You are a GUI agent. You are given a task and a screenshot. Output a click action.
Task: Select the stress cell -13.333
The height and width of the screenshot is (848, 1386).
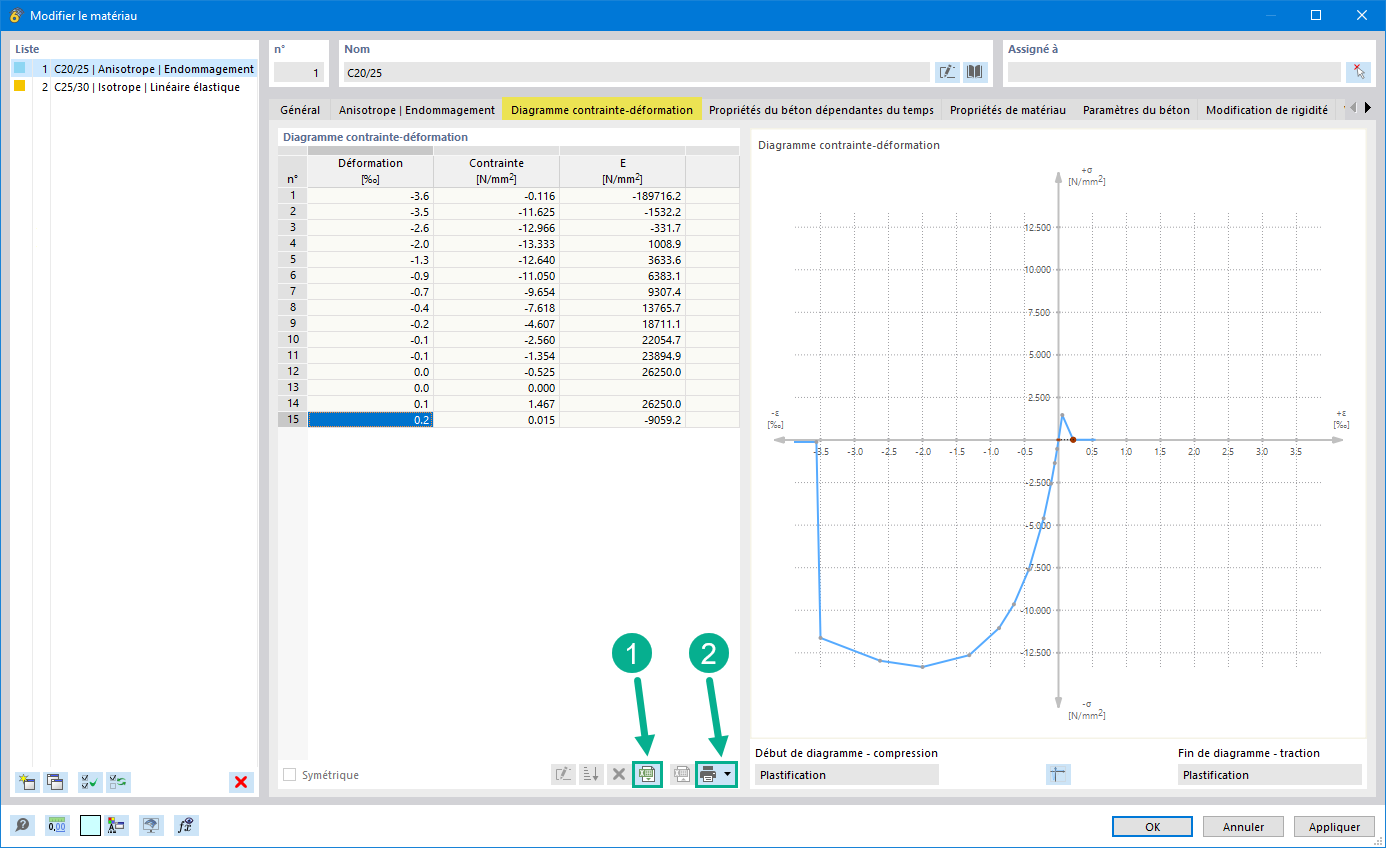[x=496, y=243]
